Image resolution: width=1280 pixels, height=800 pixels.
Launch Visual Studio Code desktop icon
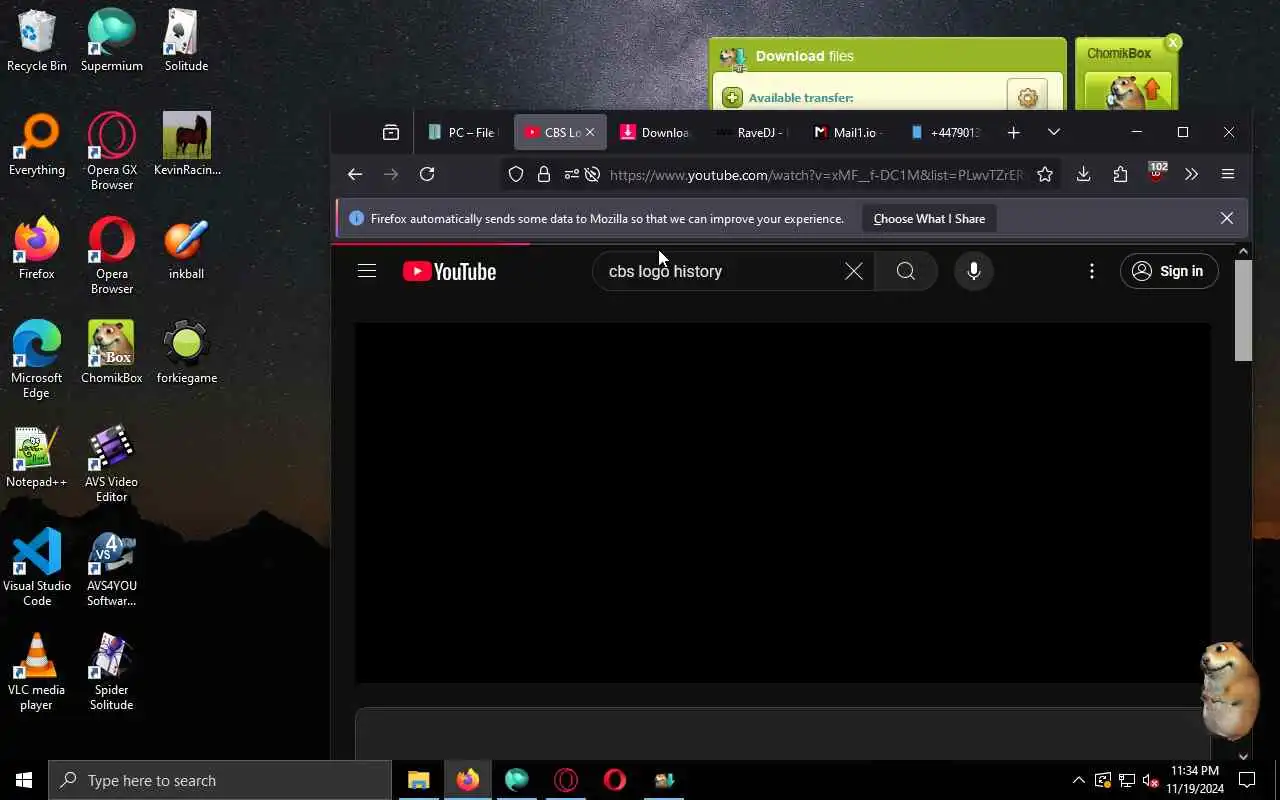tap(37, 566)
